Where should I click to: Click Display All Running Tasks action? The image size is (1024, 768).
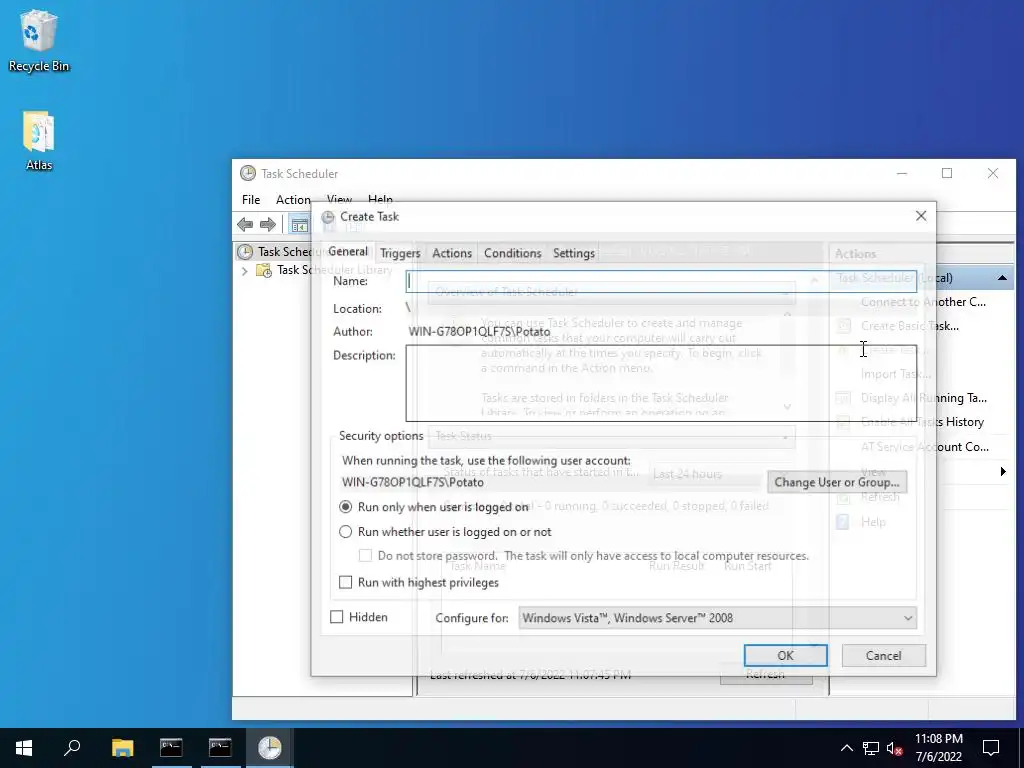[923, 398]
